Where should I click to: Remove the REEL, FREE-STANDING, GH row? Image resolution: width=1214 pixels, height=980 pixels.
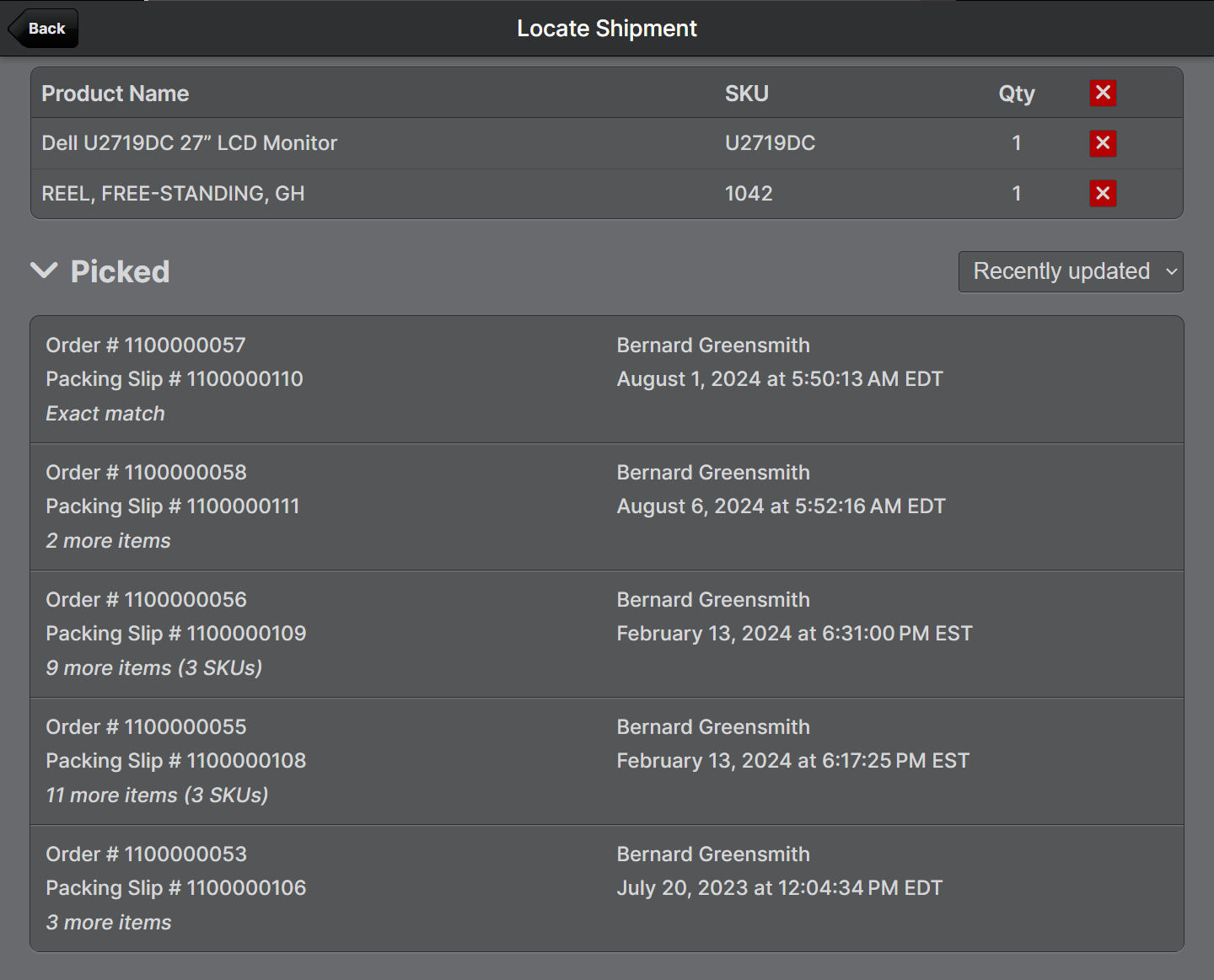pos(1103,194)
